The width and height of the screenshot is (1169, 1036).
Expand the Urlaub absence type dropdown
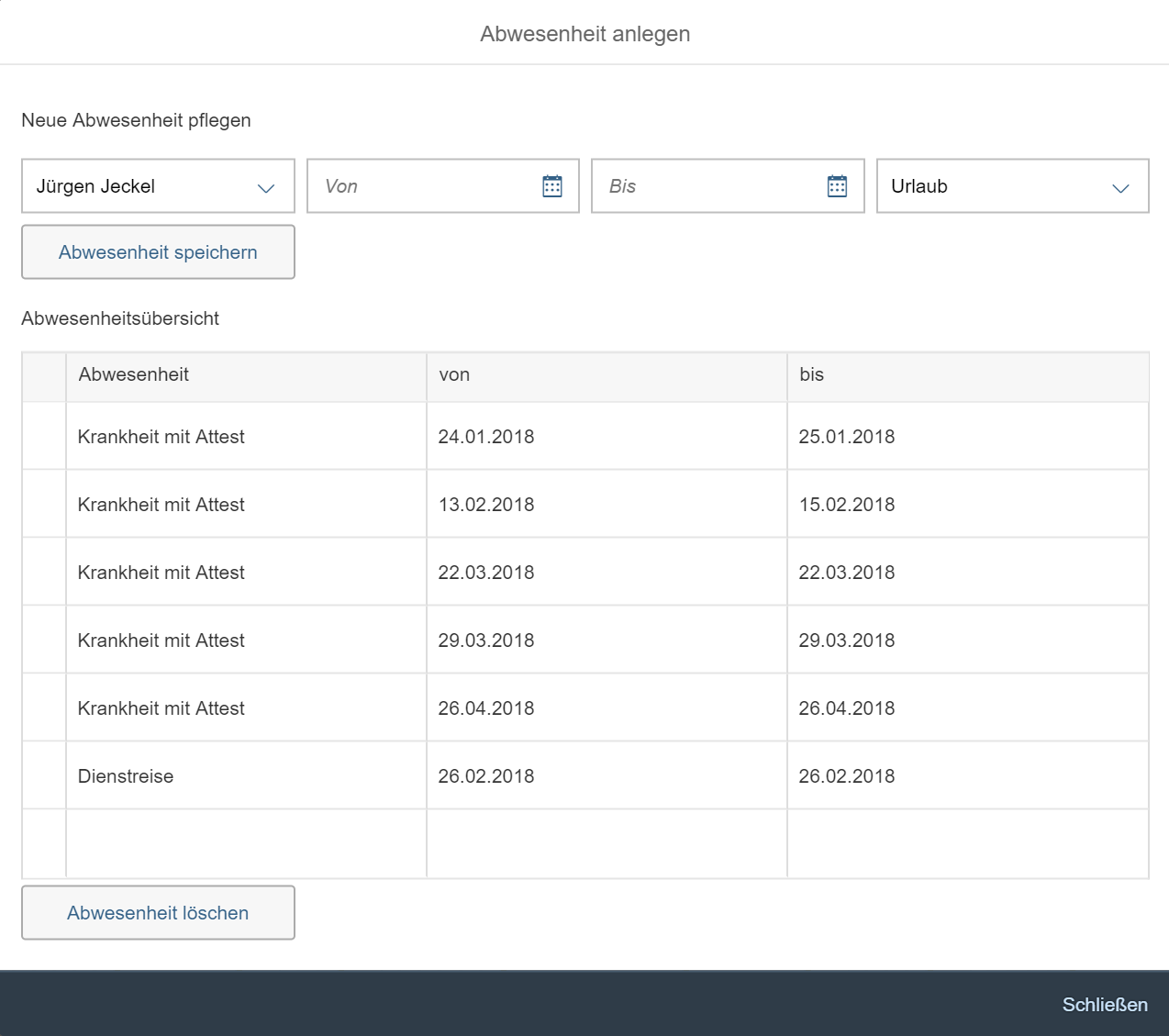tap(1120, 187)
